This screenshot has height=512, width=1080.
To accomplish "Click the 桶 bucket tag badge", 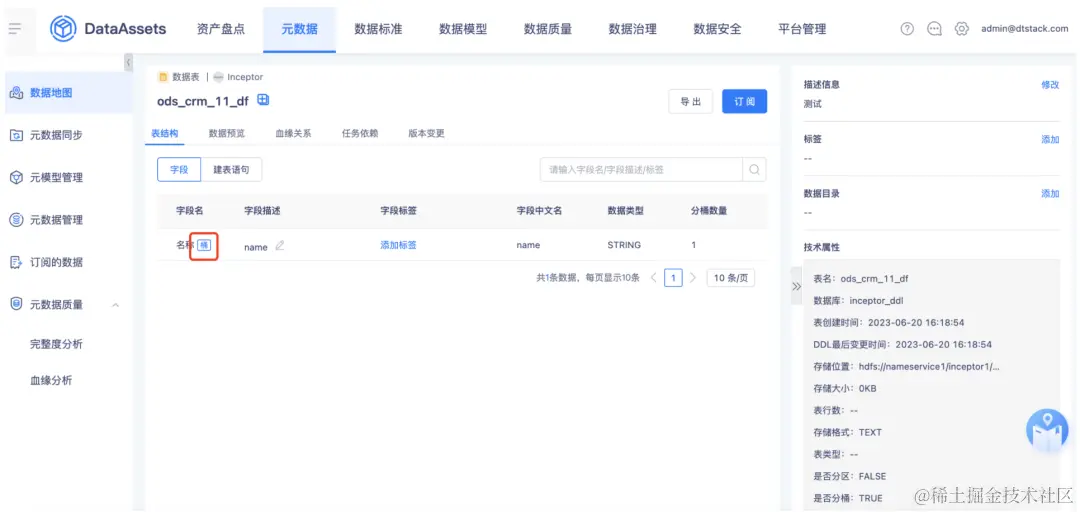I will click(204, 245).
